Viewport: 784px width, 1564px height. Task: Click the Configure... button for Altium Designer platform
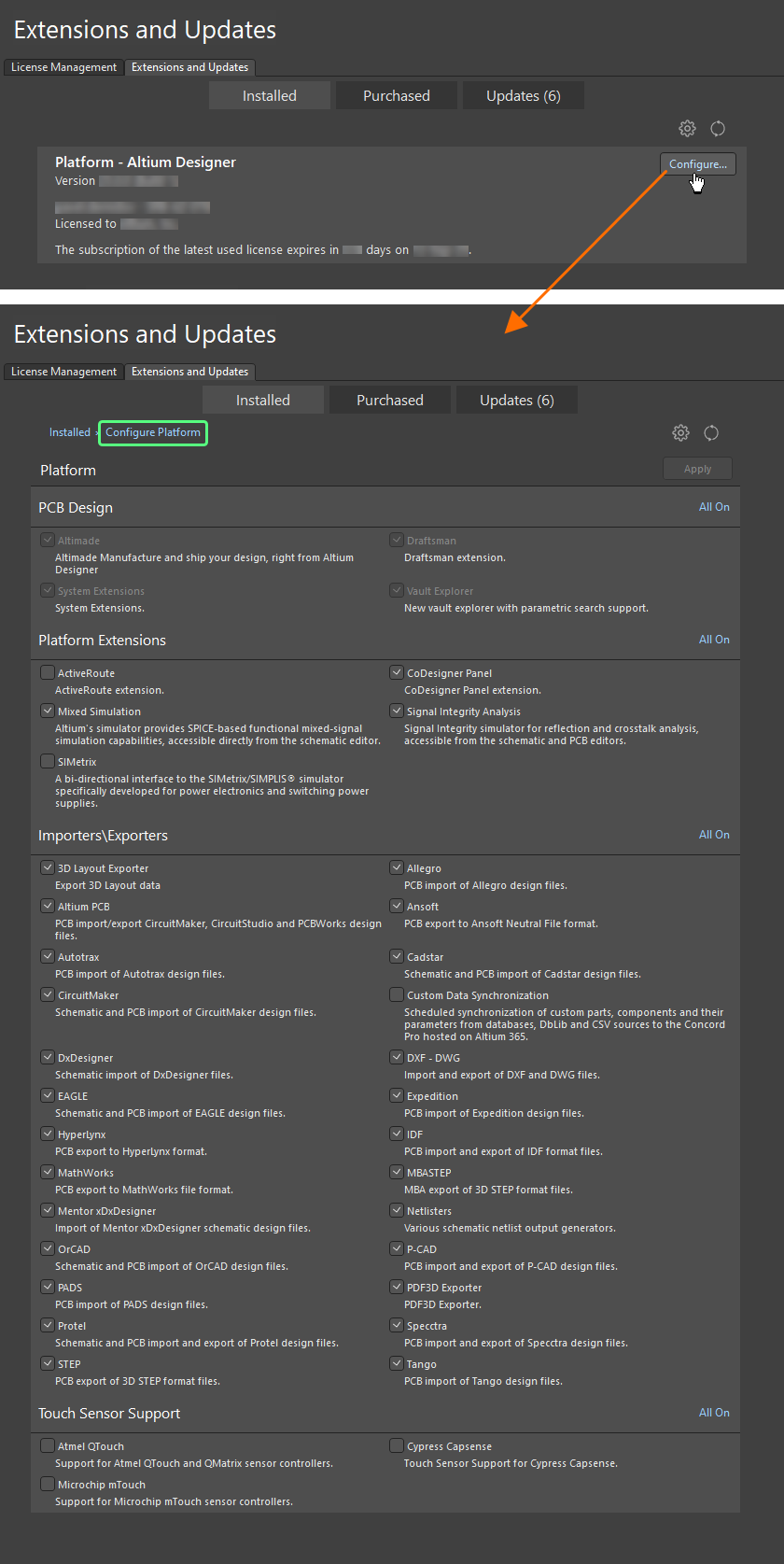click(x=698, y=164)
